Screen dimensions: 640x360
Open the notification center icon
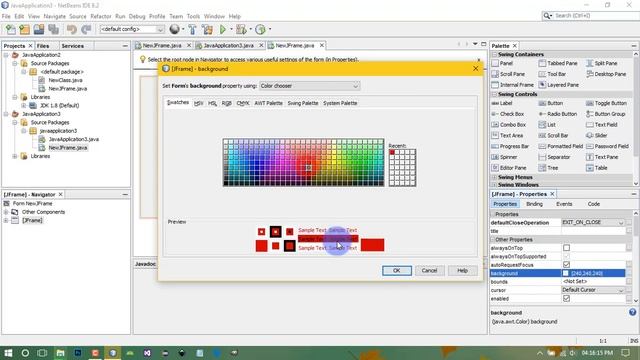(x=625, y=353)
